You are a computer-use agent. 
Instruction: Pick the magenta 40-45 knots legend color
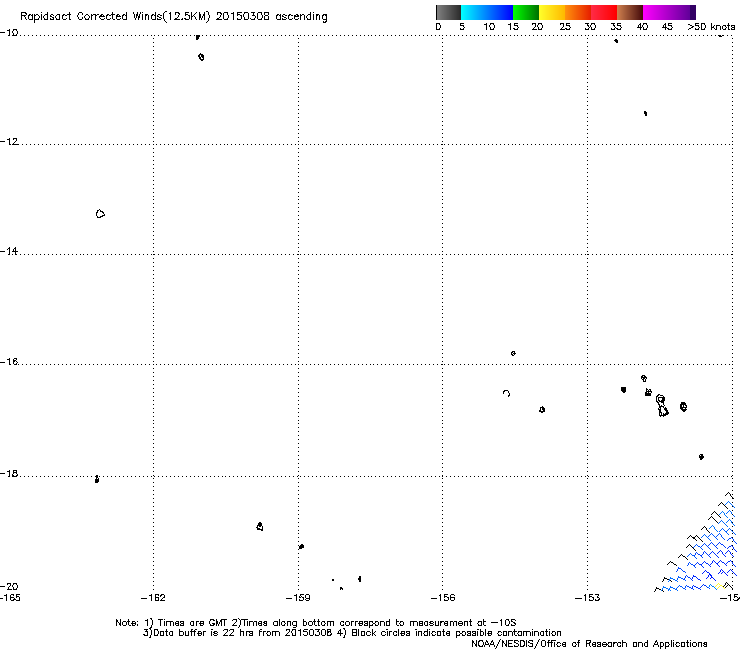coord(656,12)
